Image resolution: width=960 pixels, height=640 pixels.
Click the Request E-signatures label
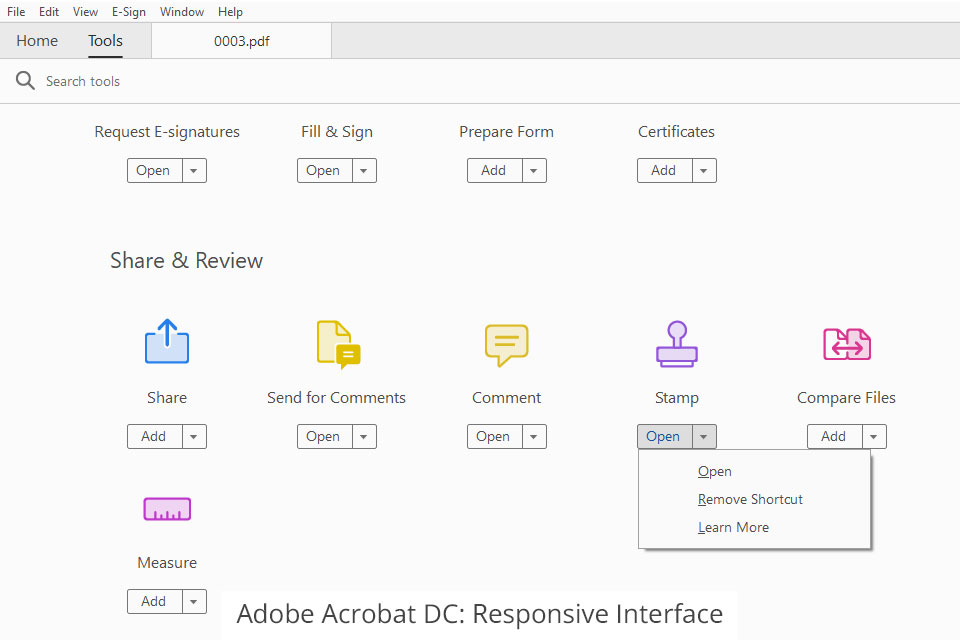(167, 132)
